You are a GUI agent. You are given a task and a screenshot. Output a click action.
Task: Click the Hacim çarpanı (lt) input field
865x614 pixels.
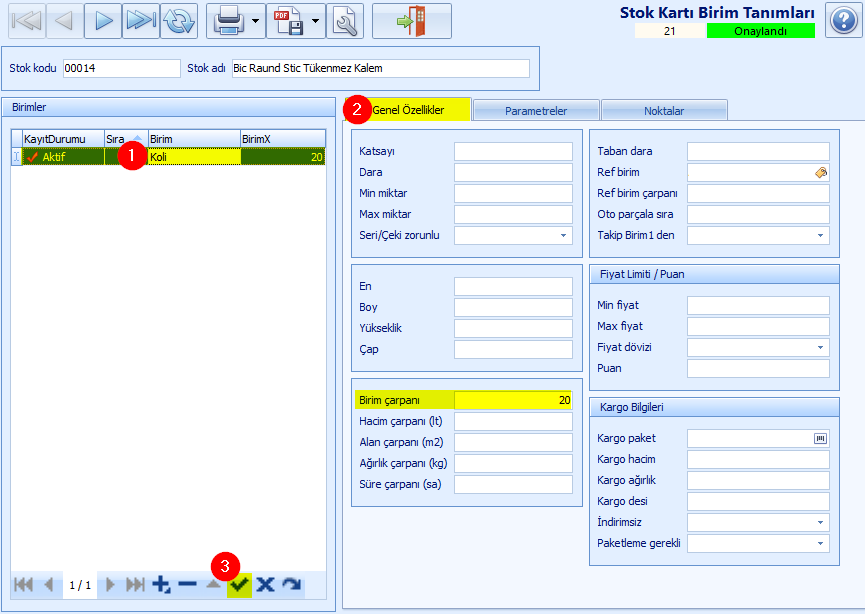pos(513,421)
